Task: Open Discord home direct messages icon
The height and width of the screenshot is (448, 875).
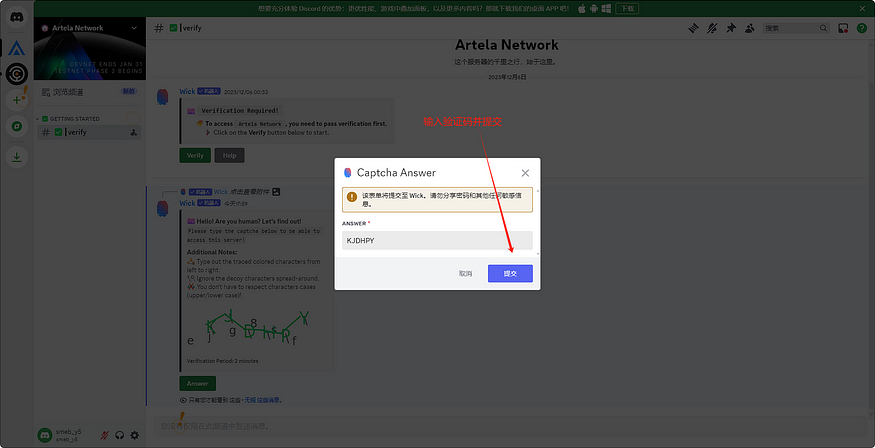Action: pyautogui.click(x=17, y=17)
